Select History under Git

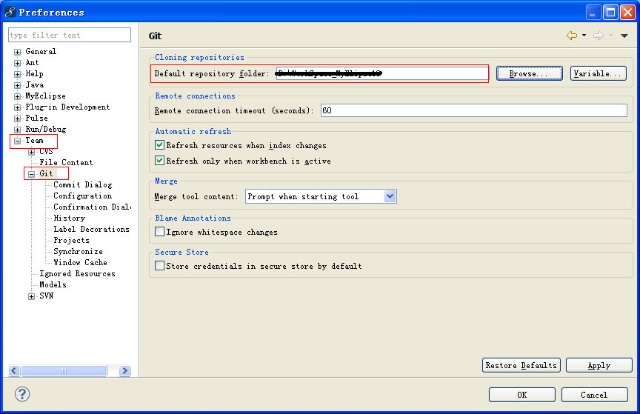pos(69,218)
